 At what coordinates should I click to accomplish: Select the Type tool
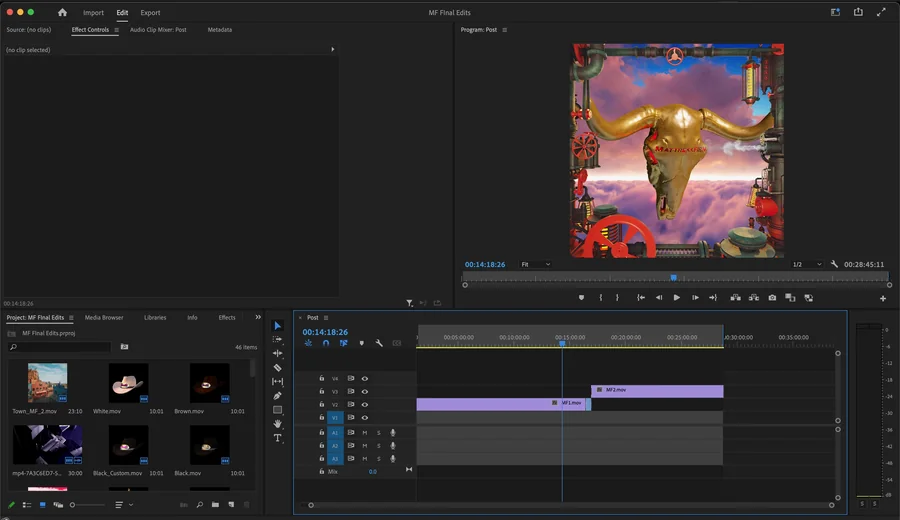click(x=277, y=438)
